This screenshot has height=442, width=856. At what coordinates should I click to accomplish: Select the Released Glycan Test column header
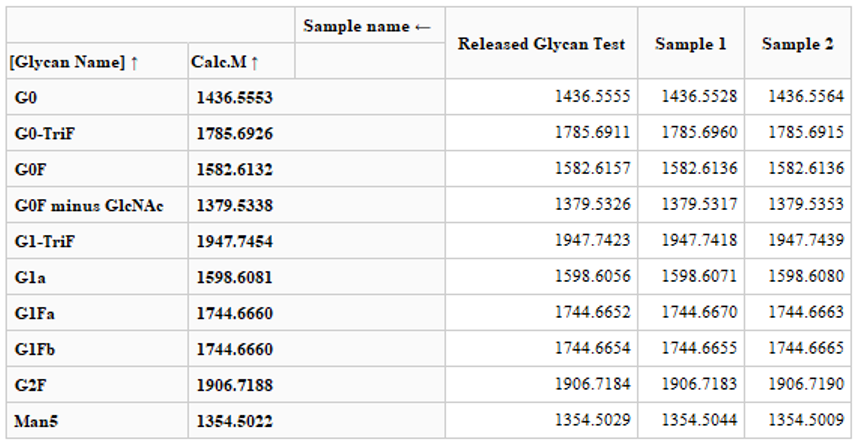(x=541, y=44)
